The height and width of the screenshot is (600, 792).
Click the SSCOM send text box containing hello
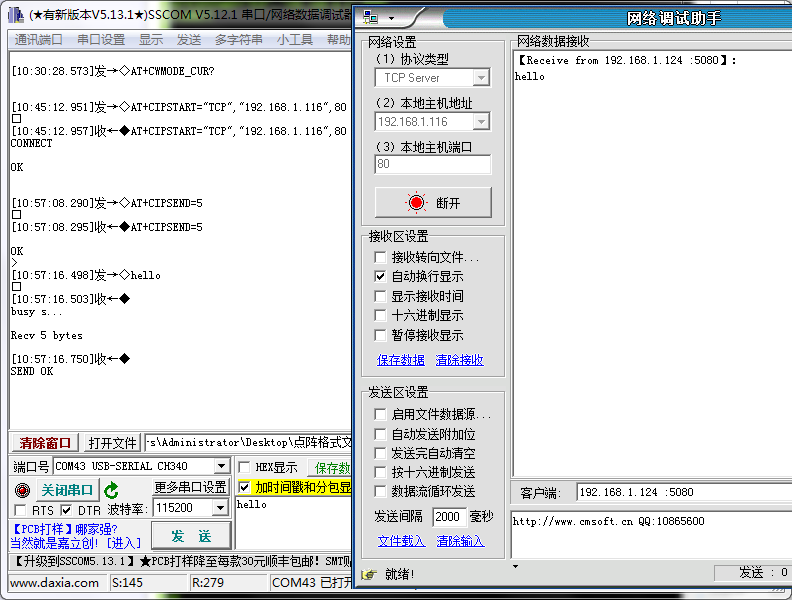coord(293,523)
